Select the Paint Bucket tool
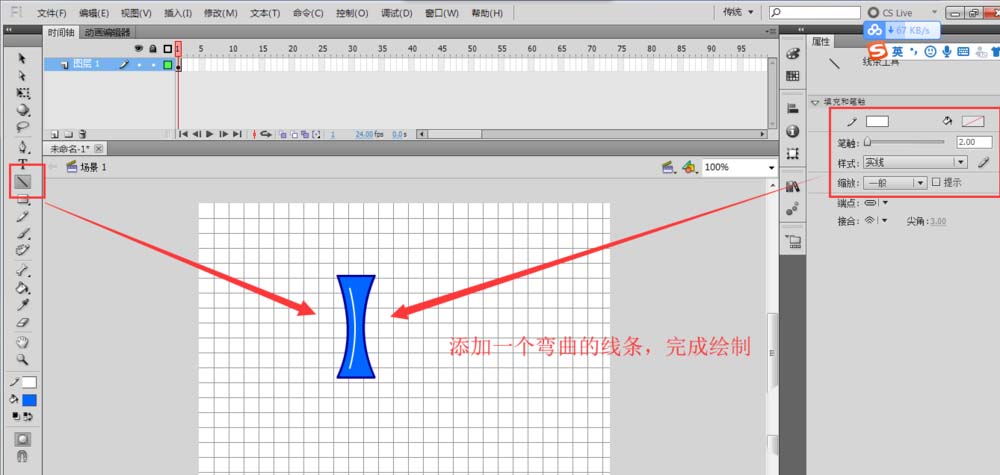This screenshot has width=1000, height=475. click(x=22, y=288)
